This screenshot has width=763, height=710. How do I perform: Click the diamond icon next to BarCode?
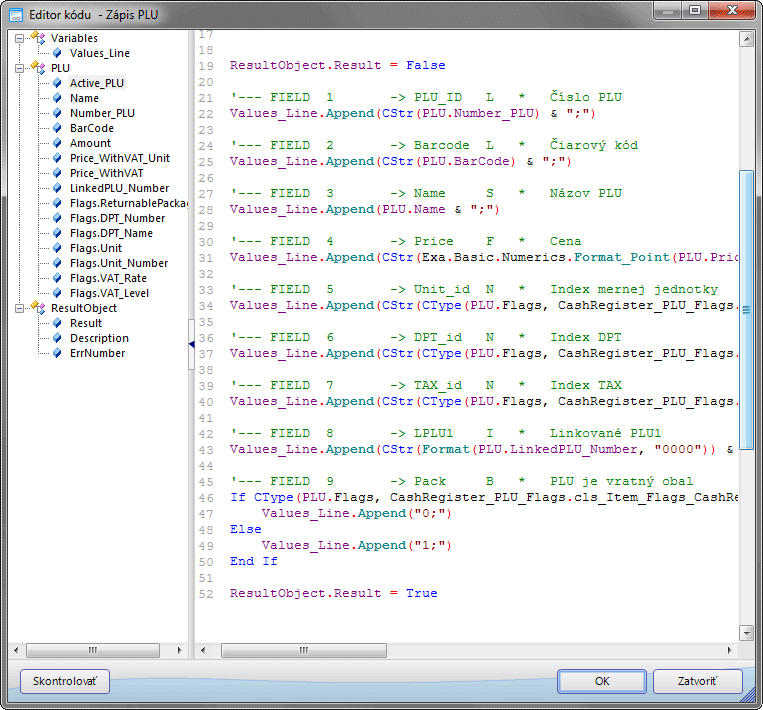(x=57, y=128)
